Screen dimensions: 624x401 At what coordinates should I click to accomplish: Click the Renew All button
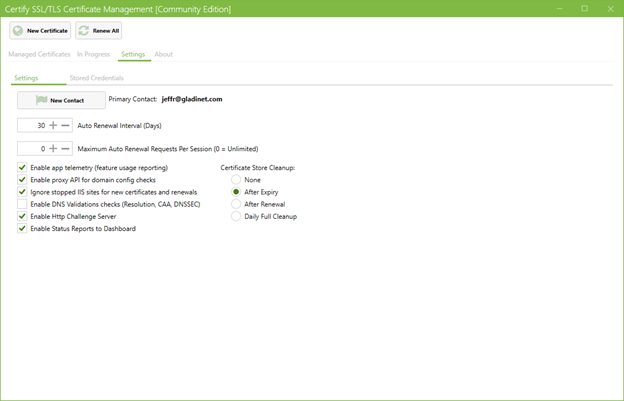[x=99, y=31]
